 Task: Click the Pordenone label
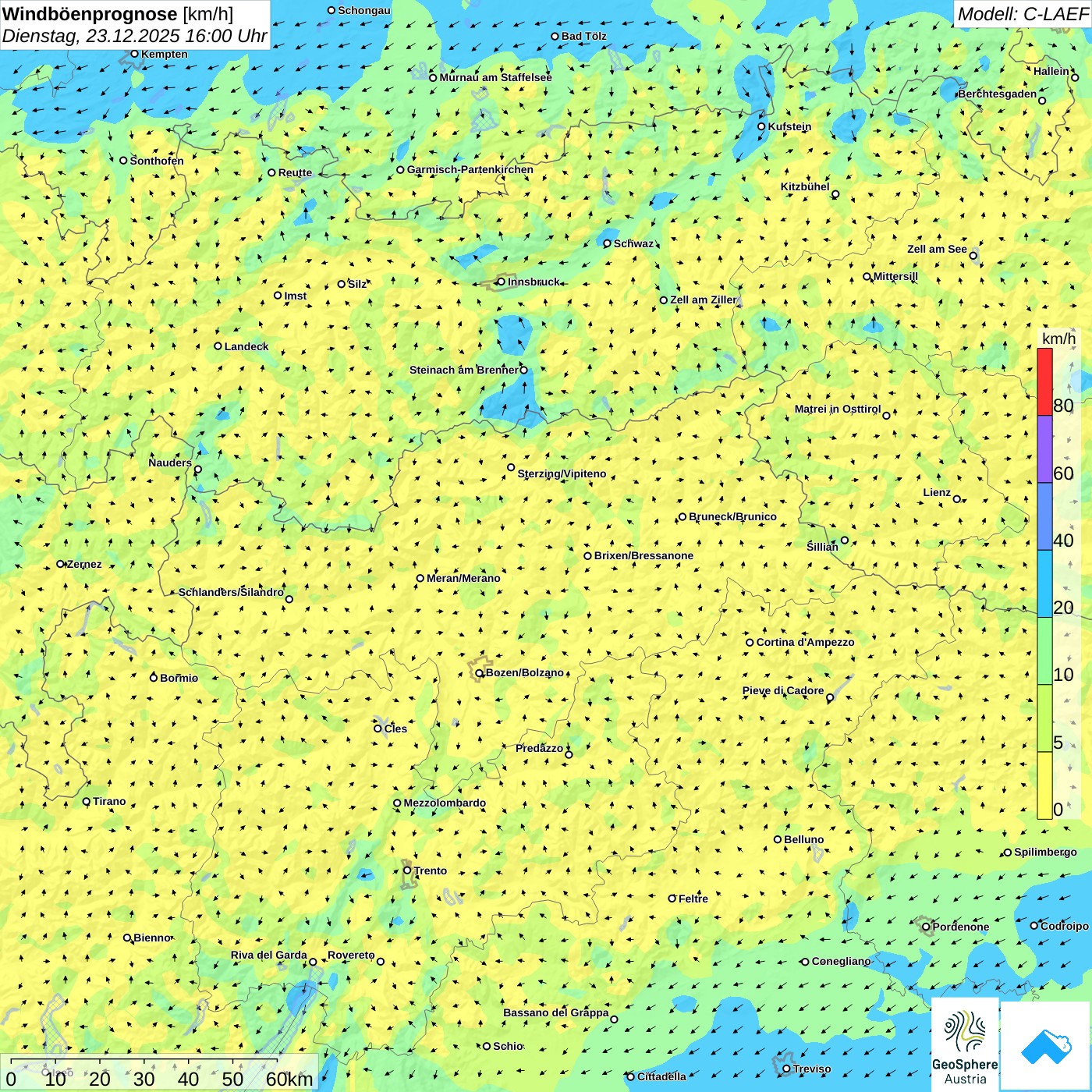coord(961,927)
